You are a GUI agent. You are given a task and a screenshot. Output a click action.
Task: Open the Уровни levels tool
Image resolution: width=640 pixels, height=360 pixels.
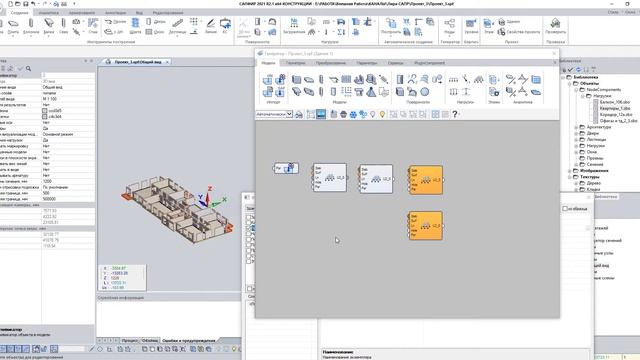pos(471,27)
